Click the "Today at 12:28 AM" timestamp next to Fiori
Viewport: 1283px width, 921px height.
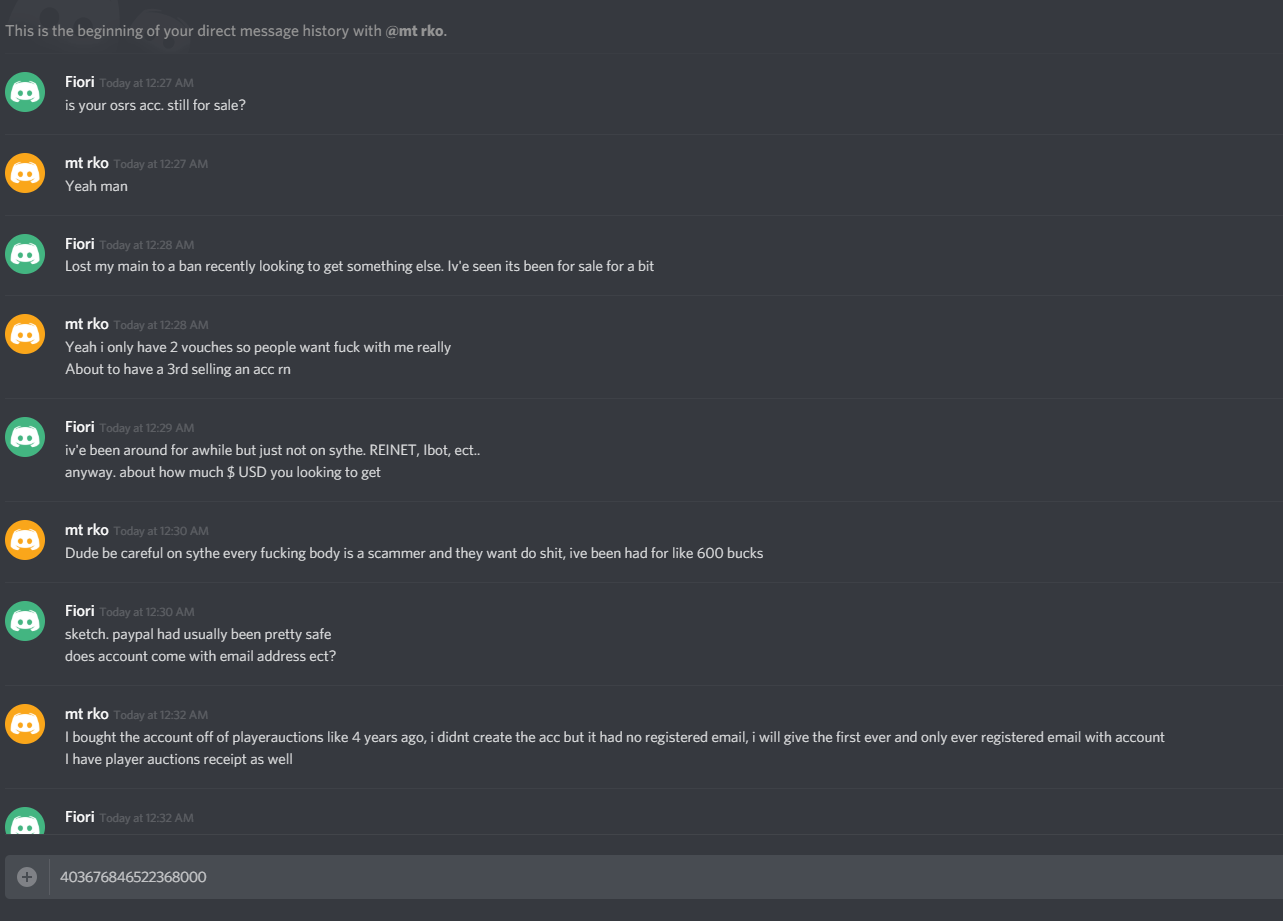(147, 245)
